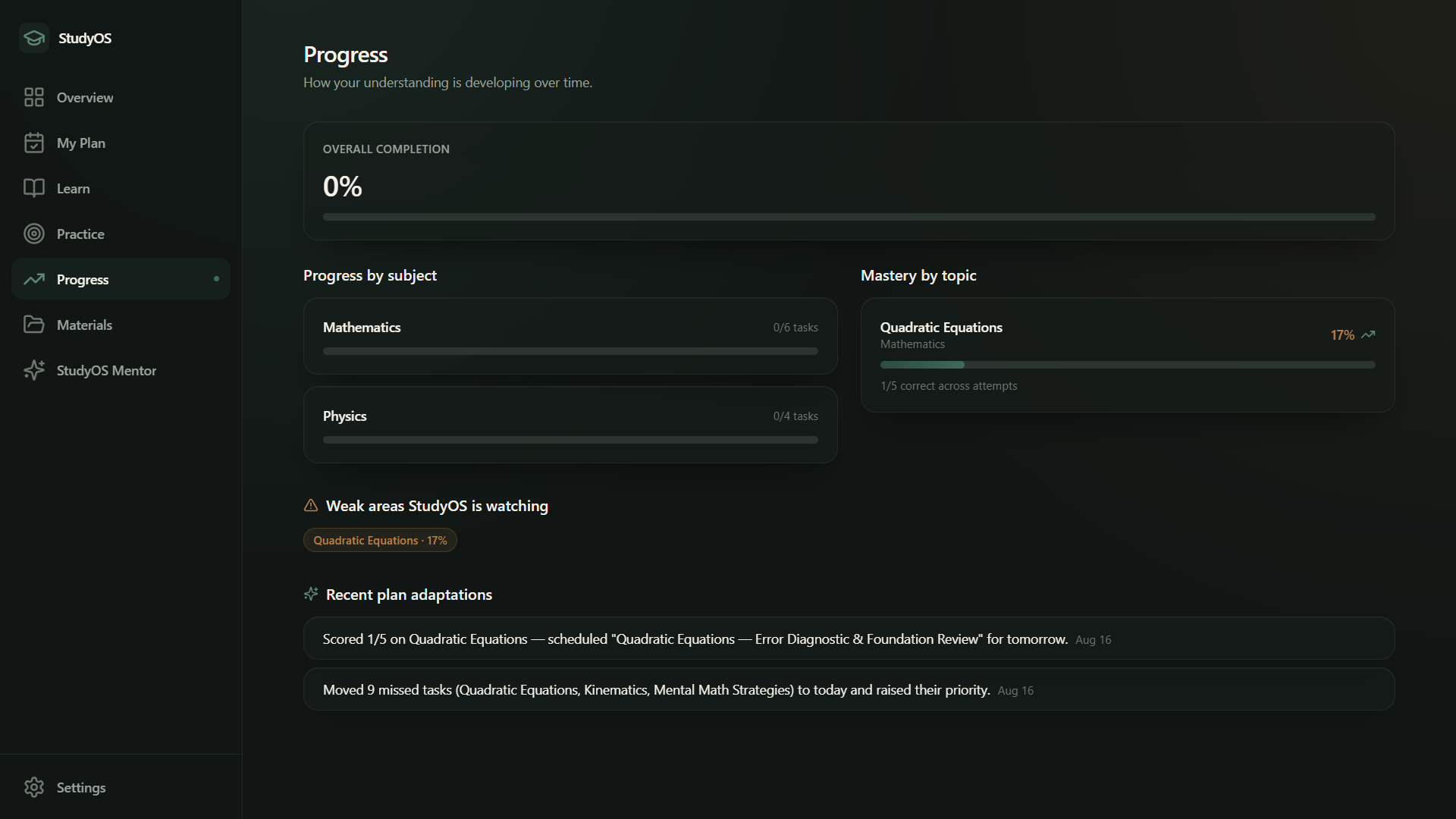This screenshot has height=819, width=1456.
Task: Click the Learn book icon
Action: [34, 188]
